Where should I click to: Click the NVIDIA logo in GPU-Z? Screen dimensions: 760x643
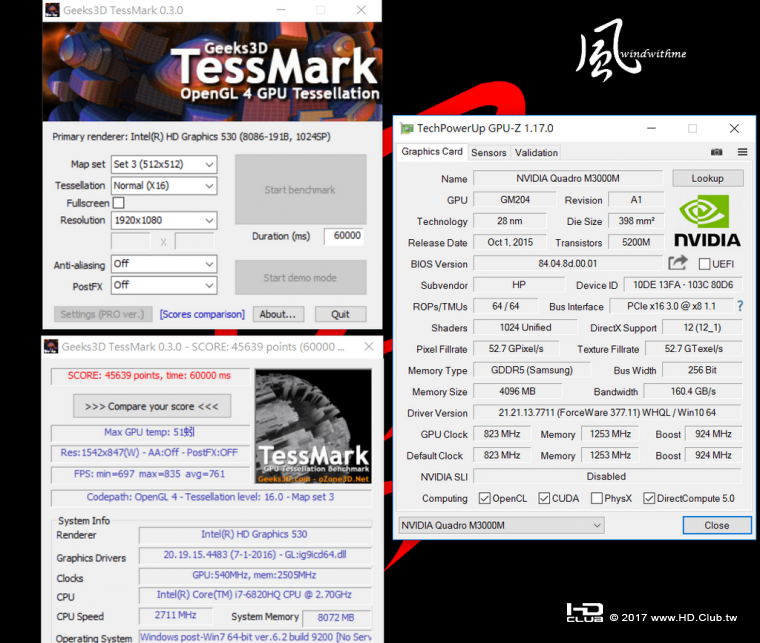coord(707,221)
